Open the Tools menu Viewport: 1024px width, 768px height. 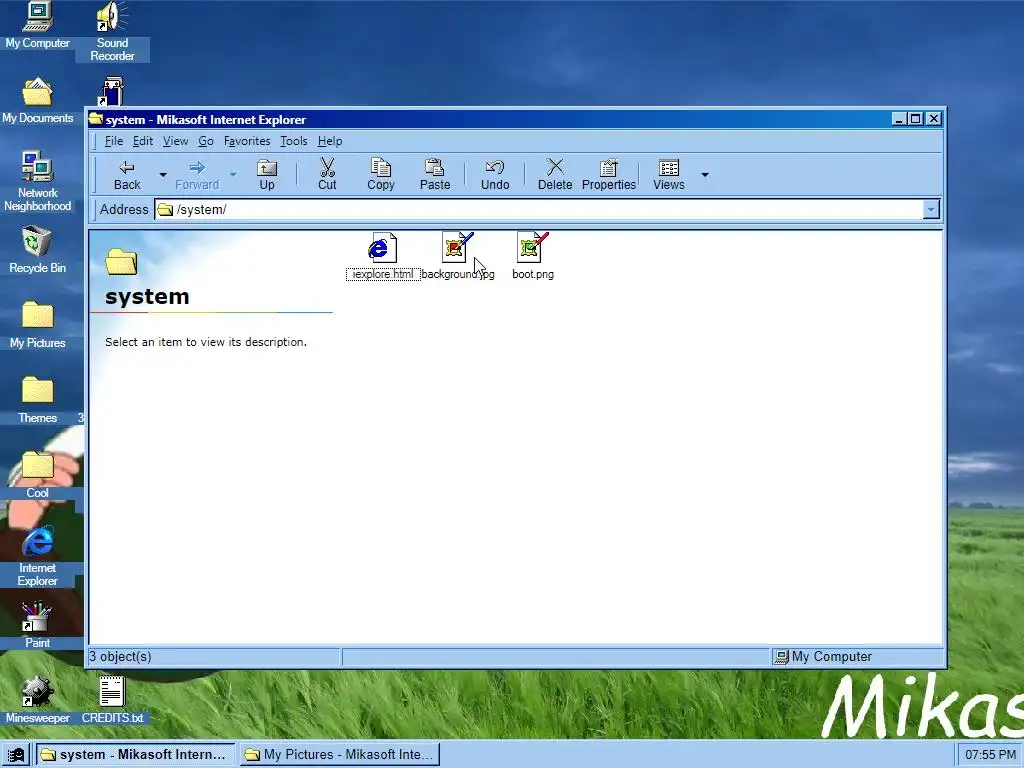[293, 141]
